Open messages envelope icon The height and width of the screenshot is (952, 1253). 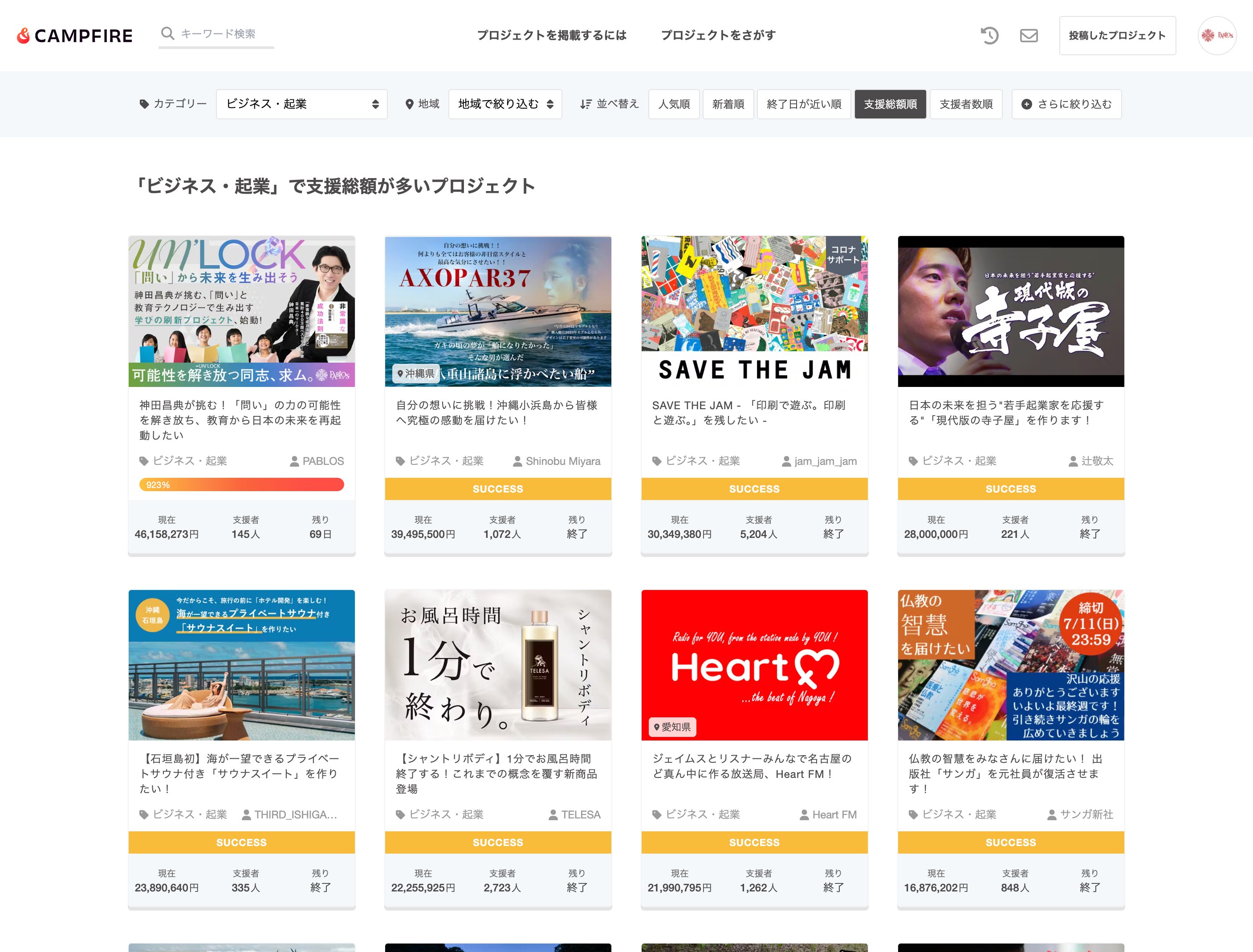[1029, 36]
